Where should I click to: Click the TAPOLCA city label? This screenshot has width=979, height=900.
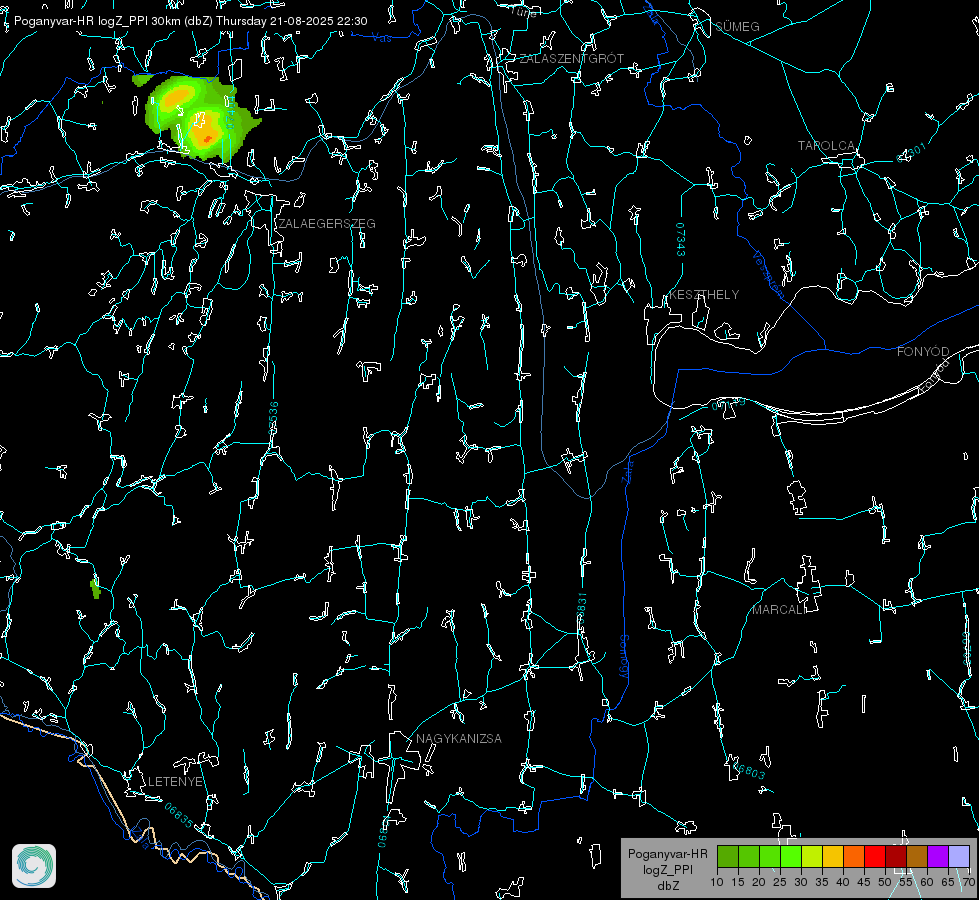[827, 146]
